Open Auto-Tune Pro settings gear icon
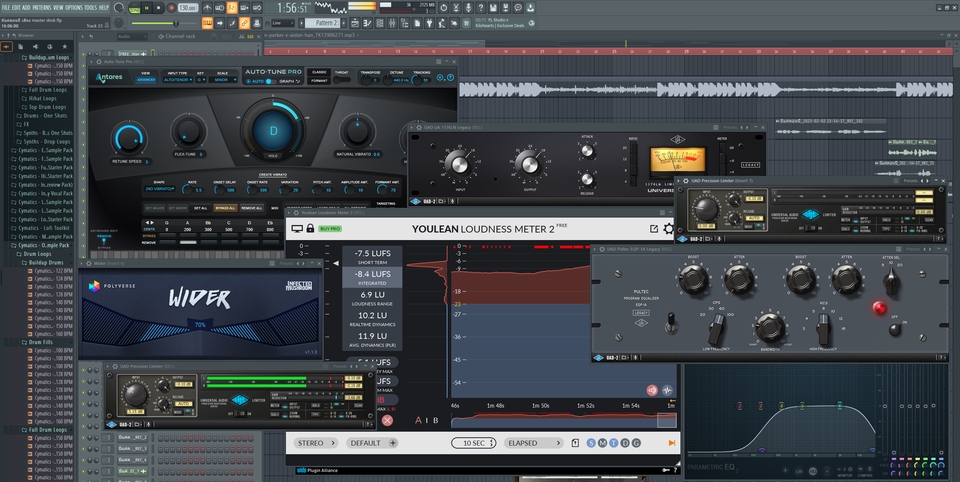Viewport: 960px width, 482px height. click(440, 77)
